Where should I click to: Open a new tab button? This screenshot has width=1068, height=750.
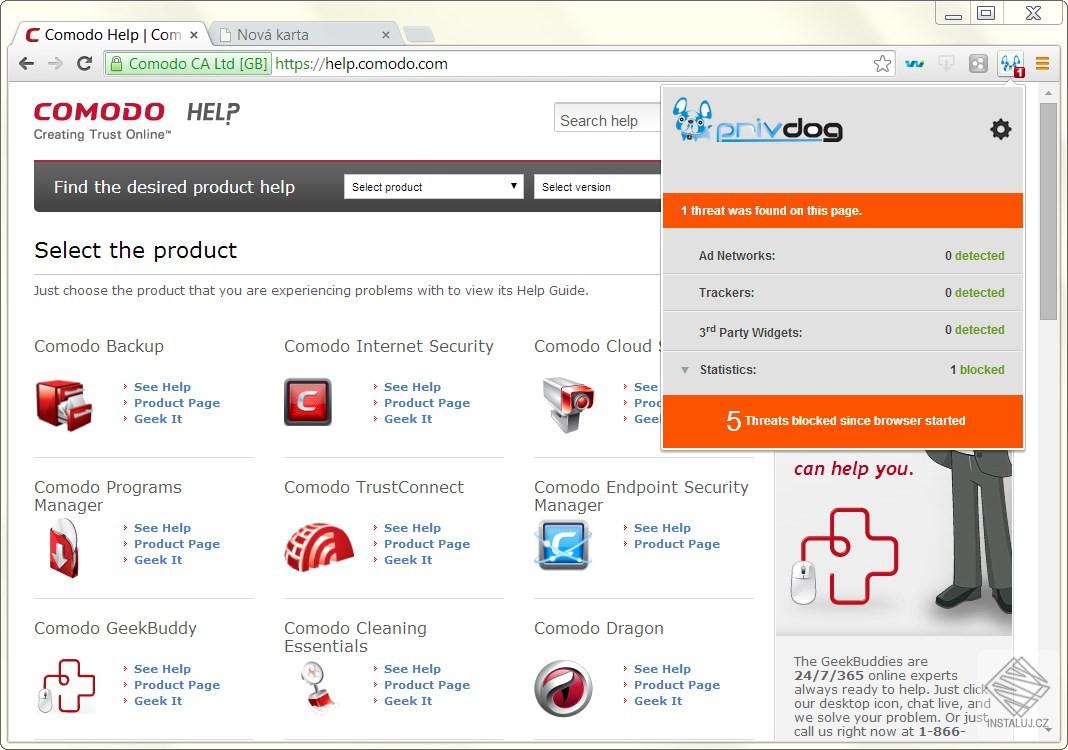[x=419, y=34]
